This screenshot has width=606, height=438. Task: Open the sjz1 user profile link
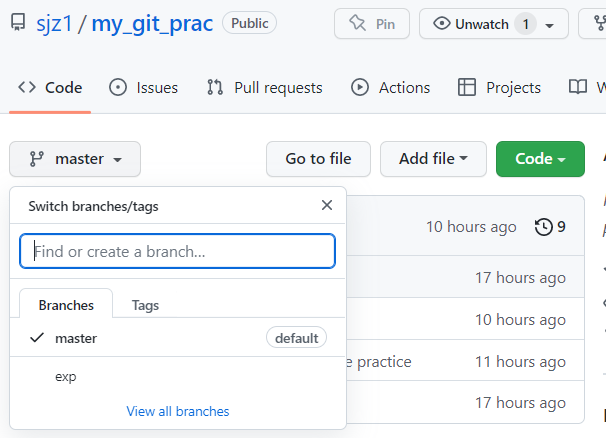coord(54,24)
